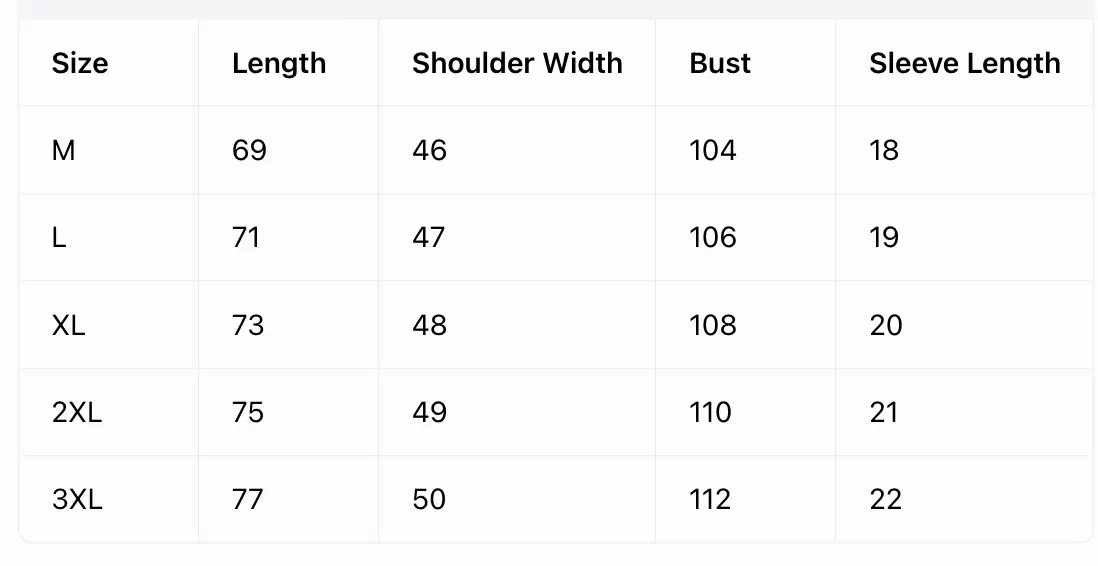Click the Length column header
Screen dimensions: 1098x566
(279, 63)
